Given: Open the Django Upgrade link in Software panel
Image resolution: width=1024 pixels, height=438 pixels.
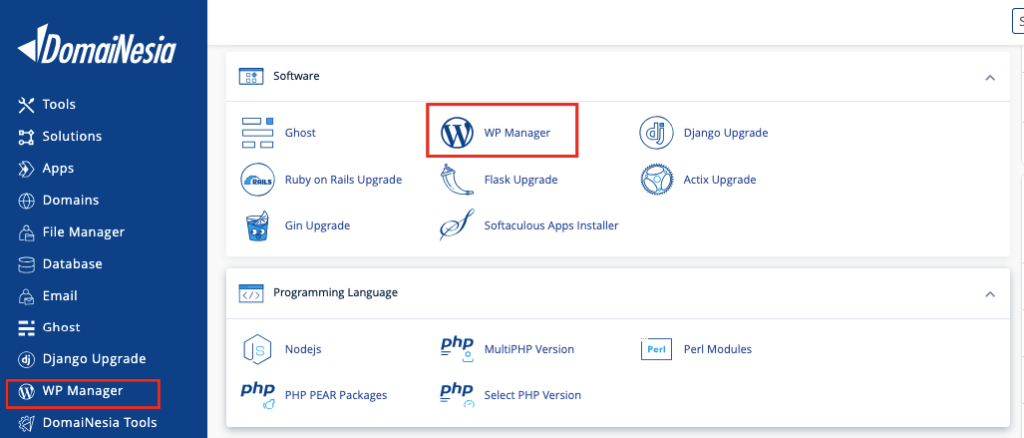Looking at the screenshot, I should pyautogui.click(x=726, y=133).
